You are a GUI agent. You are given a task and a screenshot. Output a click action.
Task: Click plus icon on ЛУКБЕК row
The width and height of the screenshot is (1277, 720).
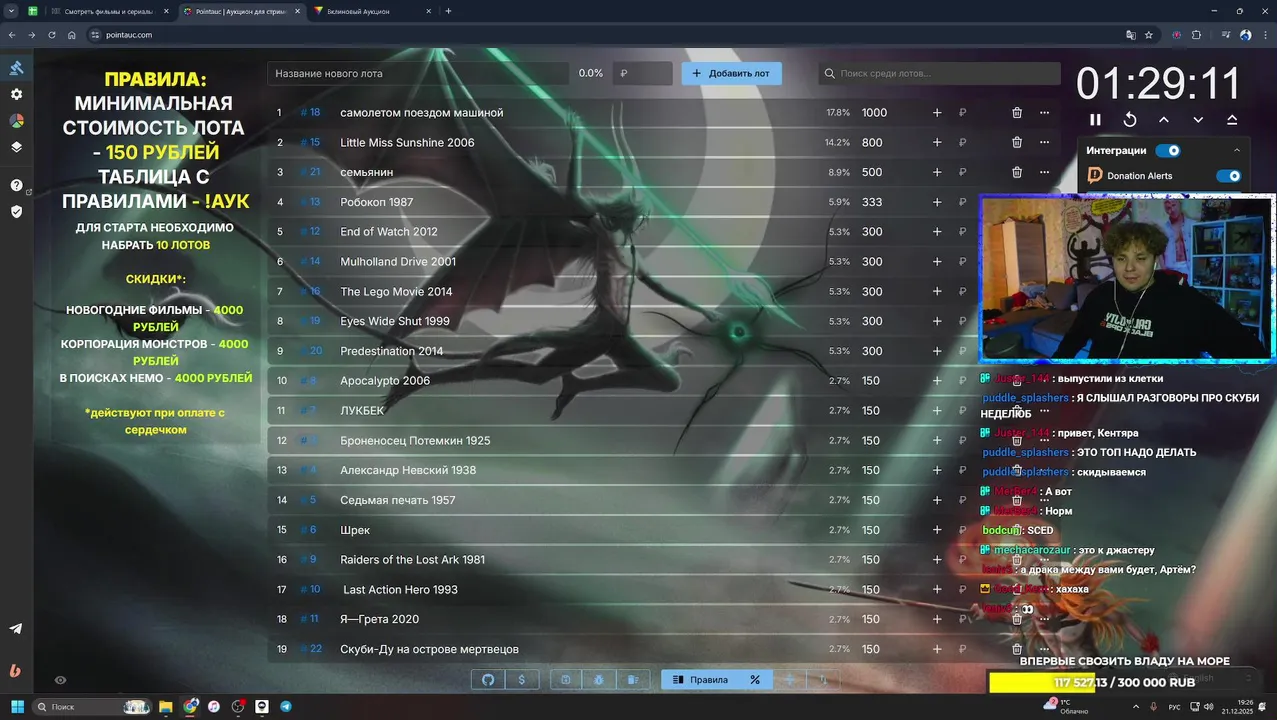click(937, 410)
